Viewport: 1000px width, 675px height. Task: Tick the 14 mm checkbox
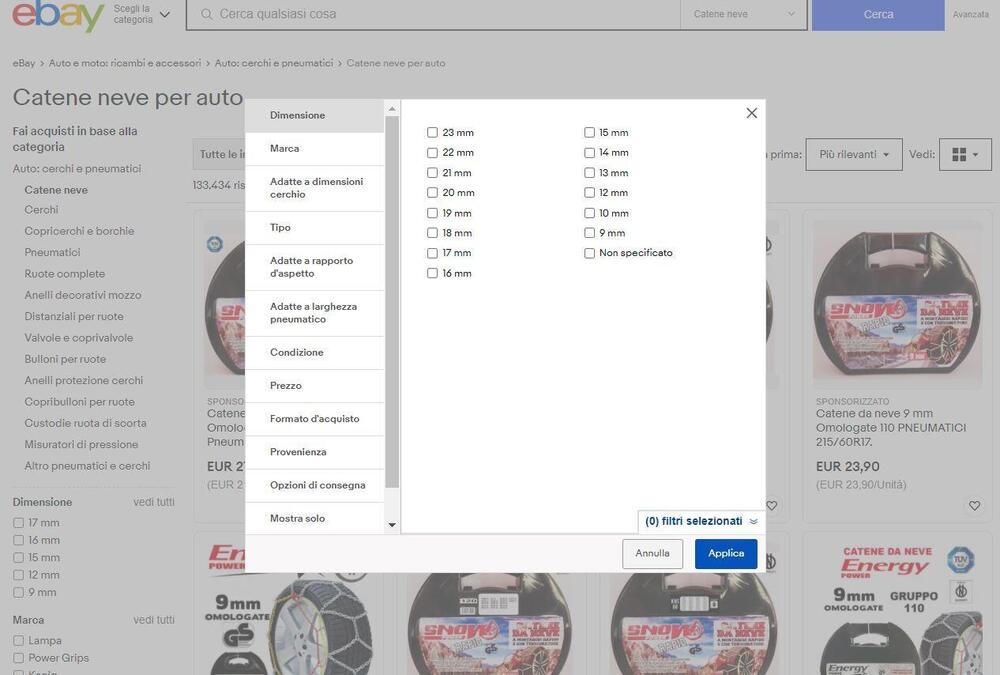click(589, 152)
